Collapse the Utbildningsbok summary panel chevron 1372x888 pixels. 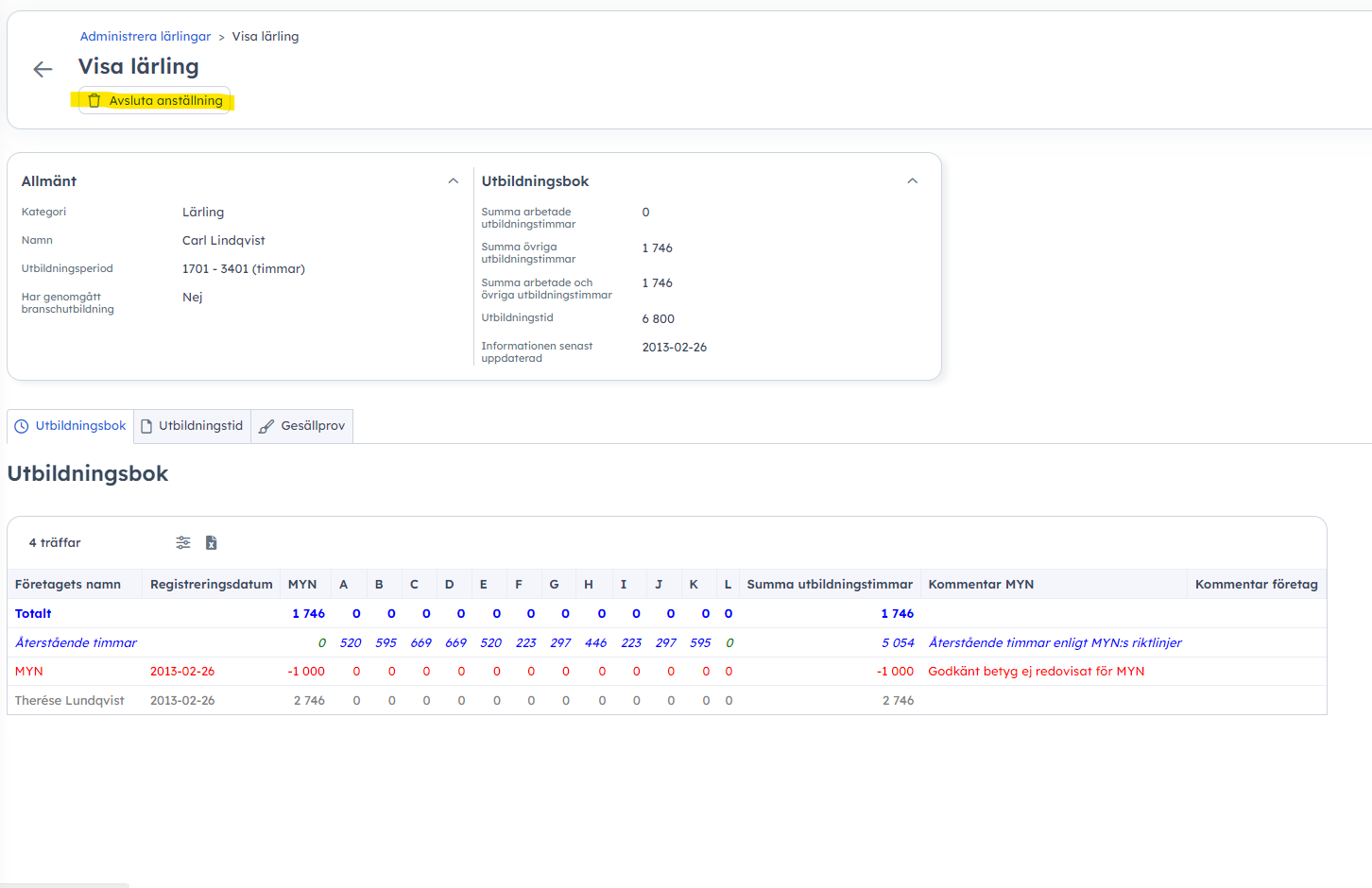pos(913,181)
